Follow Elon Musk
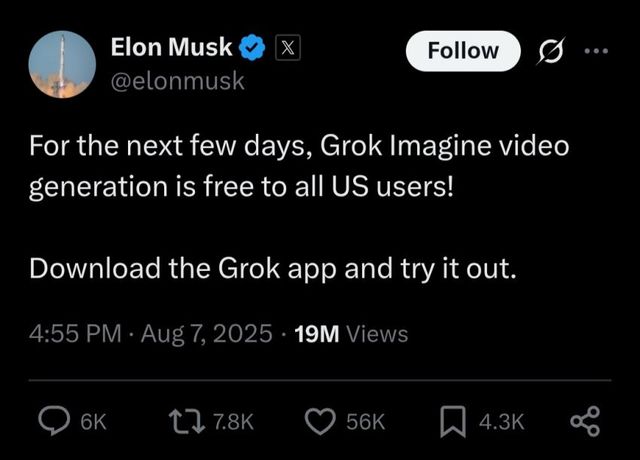This screenshot has height=460, width=640. point(463,50)
